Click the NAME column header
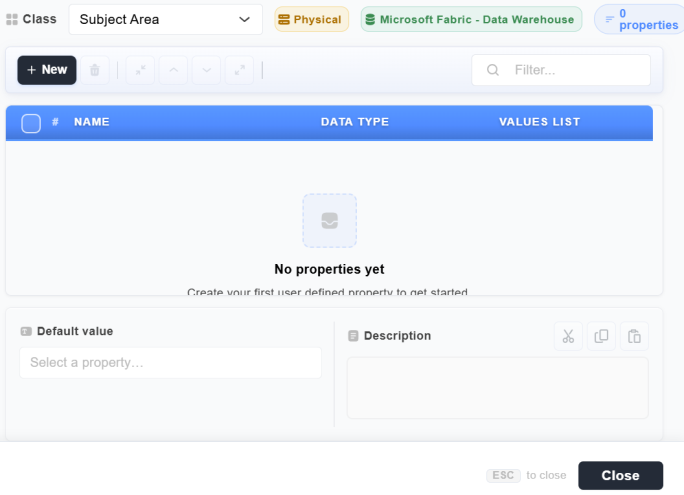 pos(92,122)
